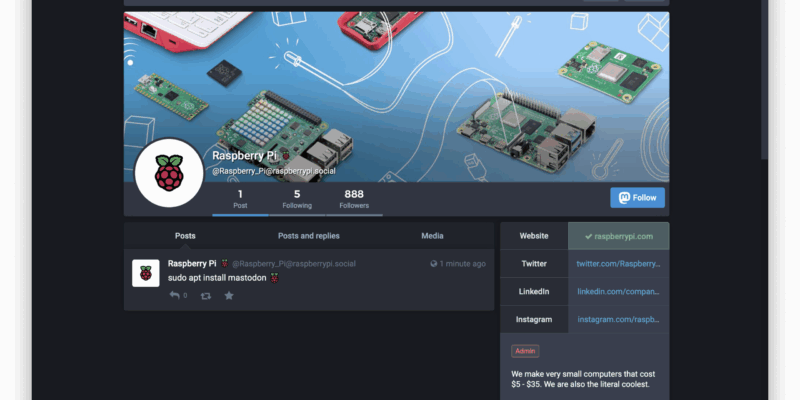Follow the linkedin.com company link
This screenshot has width=800, height=400.
(618, 292)
